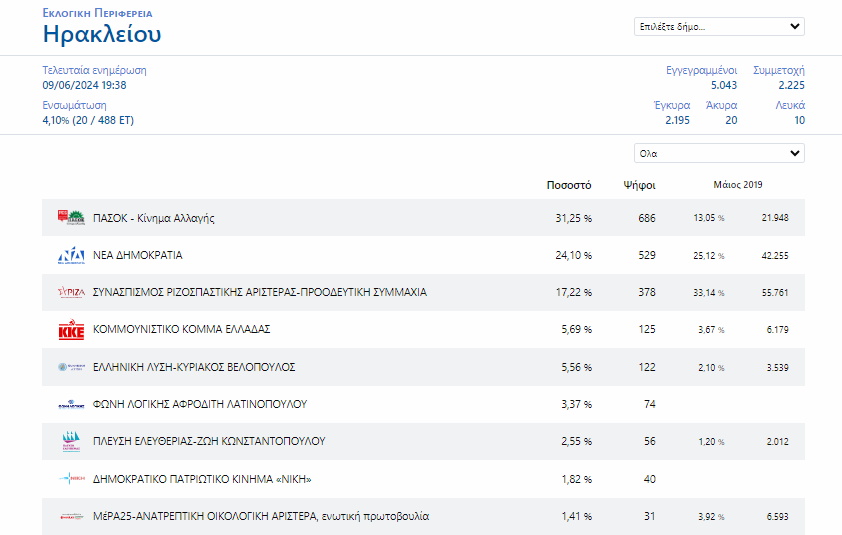
Task: Click ΚΚΕ vote count '125'
Action: click(x=647, y=329)
